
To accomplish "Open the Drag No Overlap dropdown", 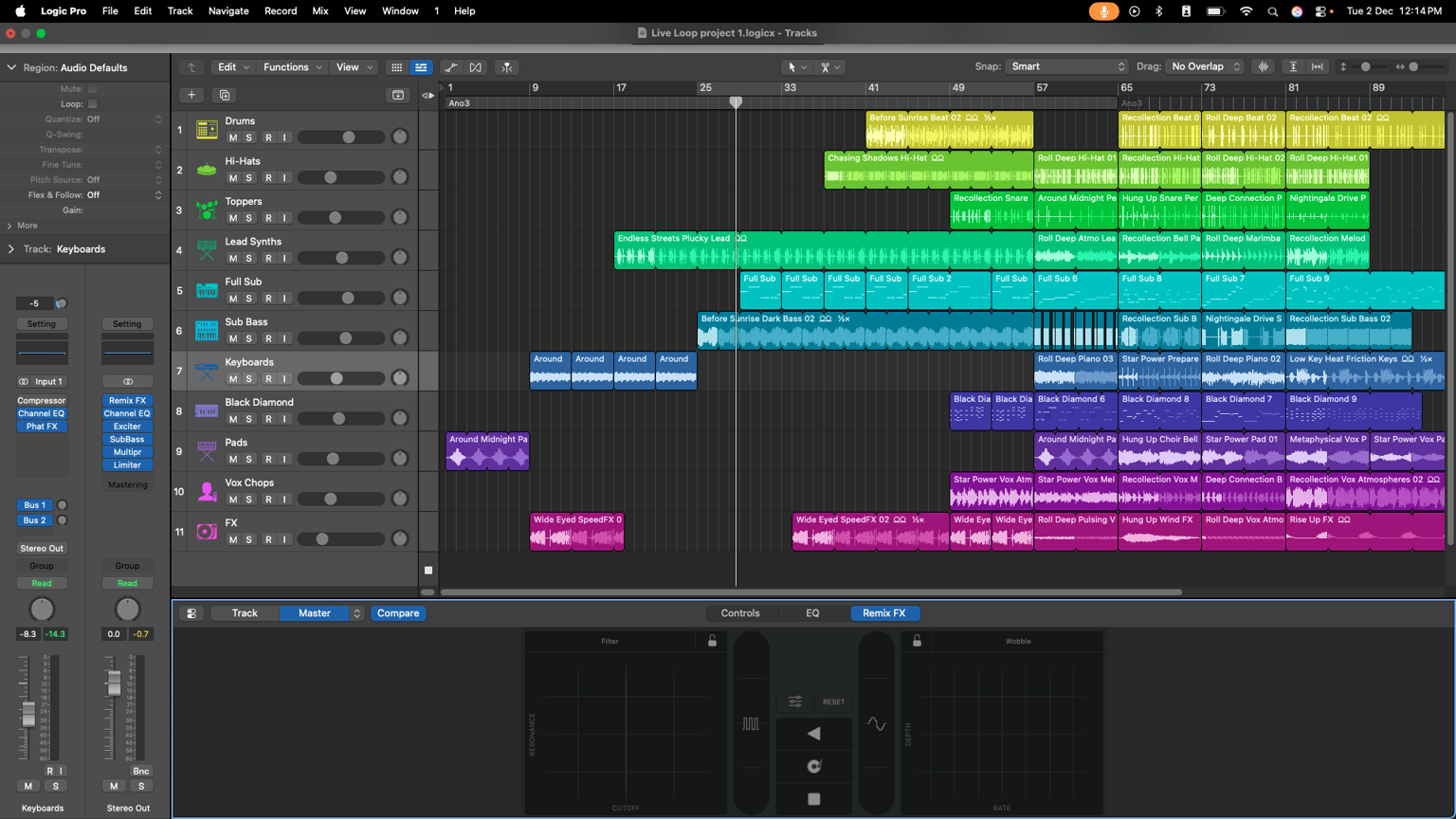I will click(x=1205, y=66).
